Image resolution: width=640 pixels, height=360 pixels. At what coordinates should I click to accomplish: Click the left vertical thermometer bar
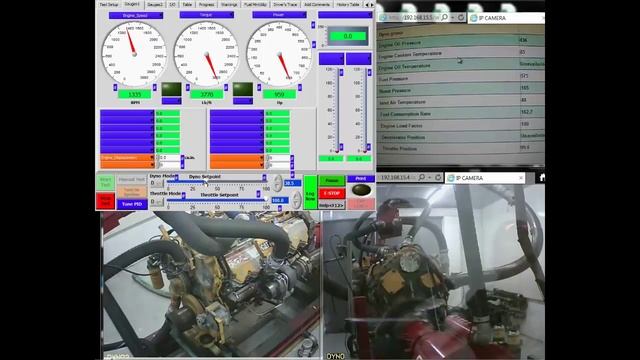pyautogui.click(x=337, y=110)
